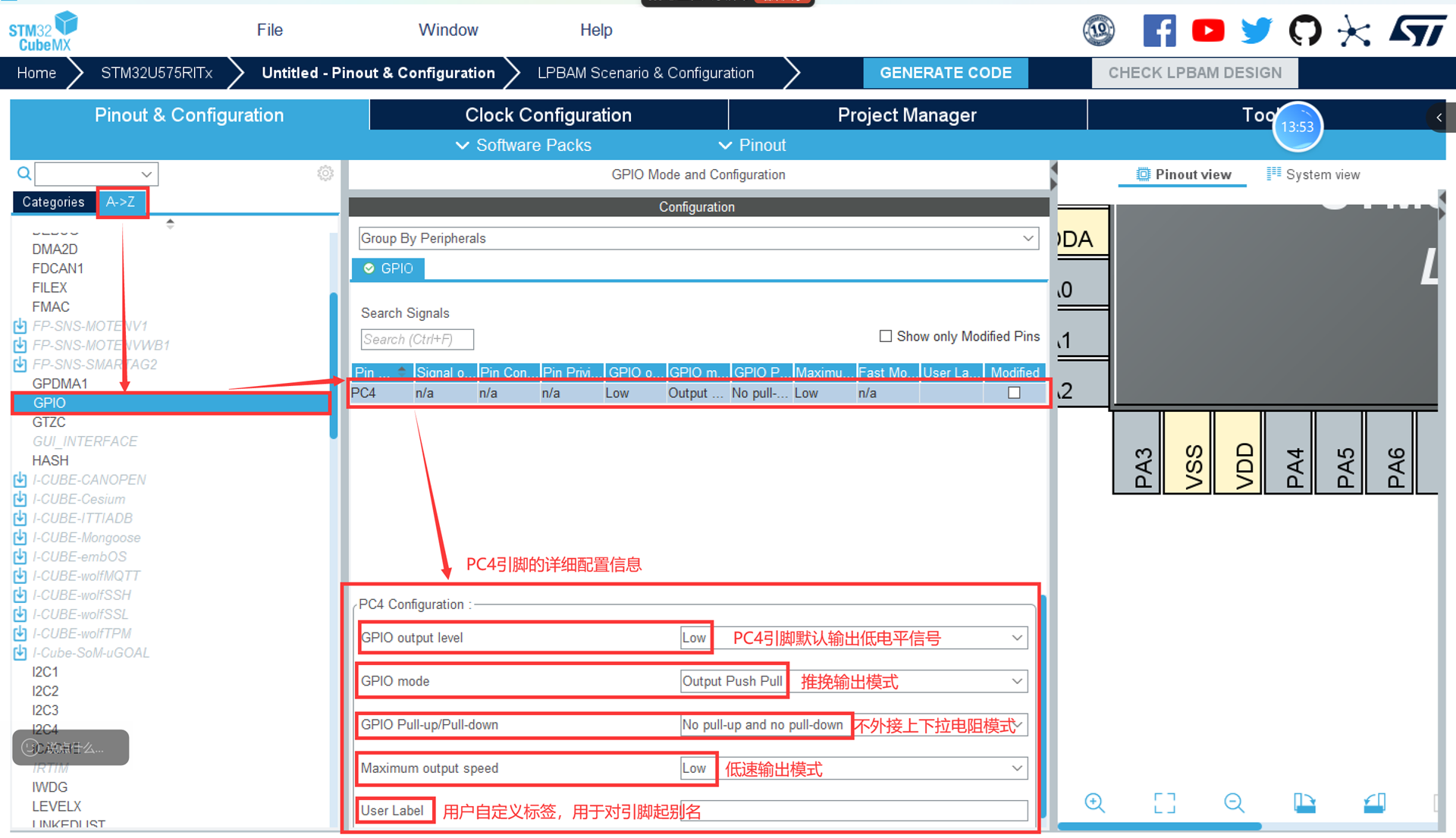Select the PC4 row in GPIO table
This screenshot has width=1456, height=838.
tap(698, 393)
